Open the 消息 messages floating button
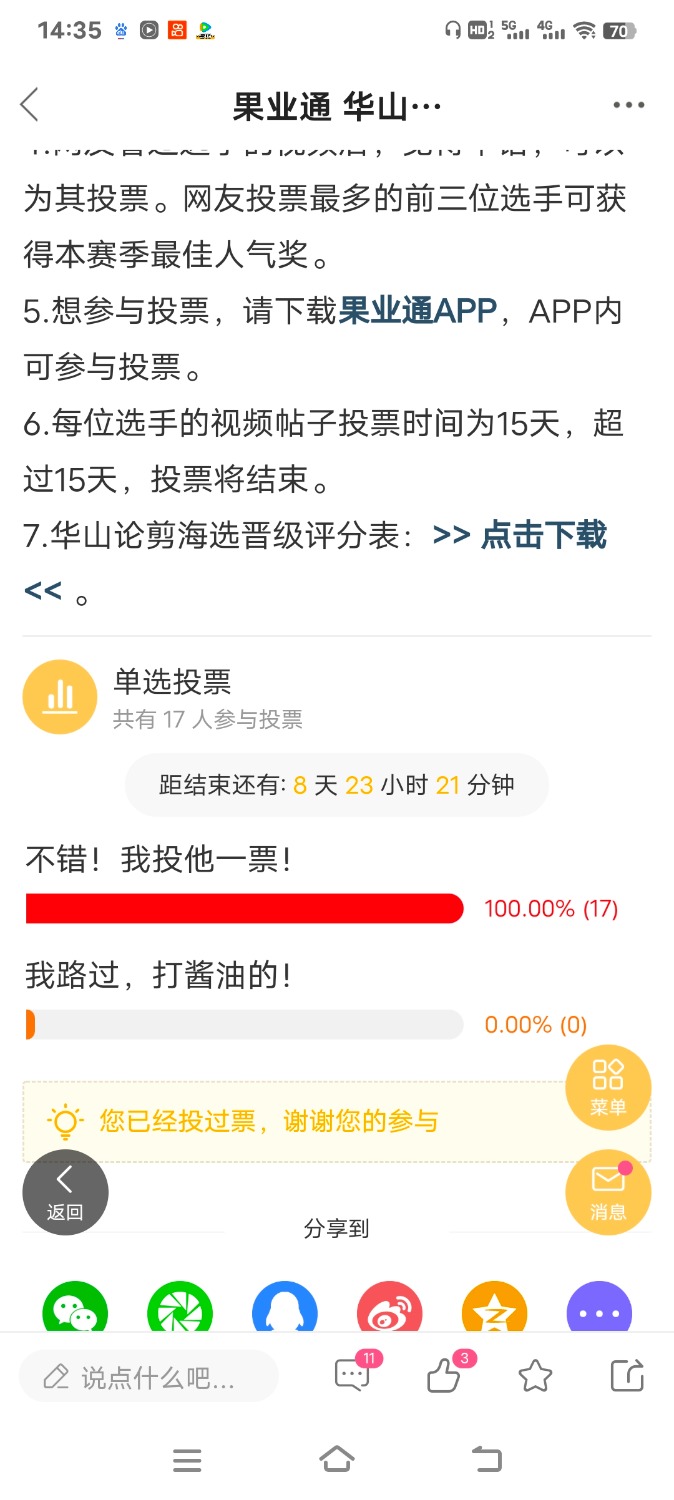The image size is (674, 1500). point(608,1192)
